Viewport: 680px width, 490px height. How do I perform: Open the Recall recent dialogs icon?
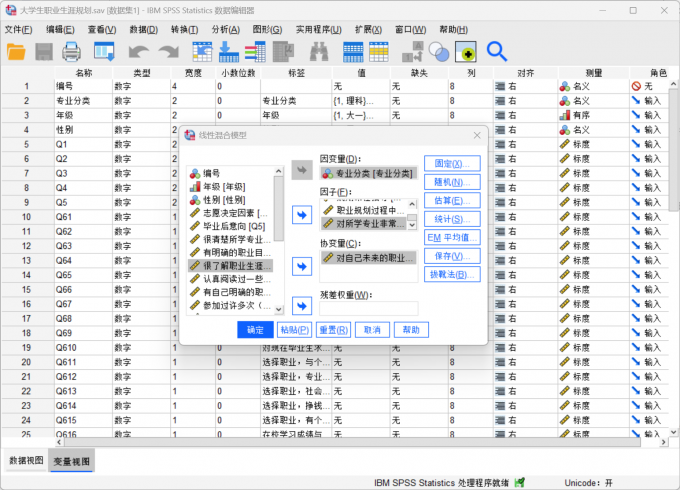point(104,52)
